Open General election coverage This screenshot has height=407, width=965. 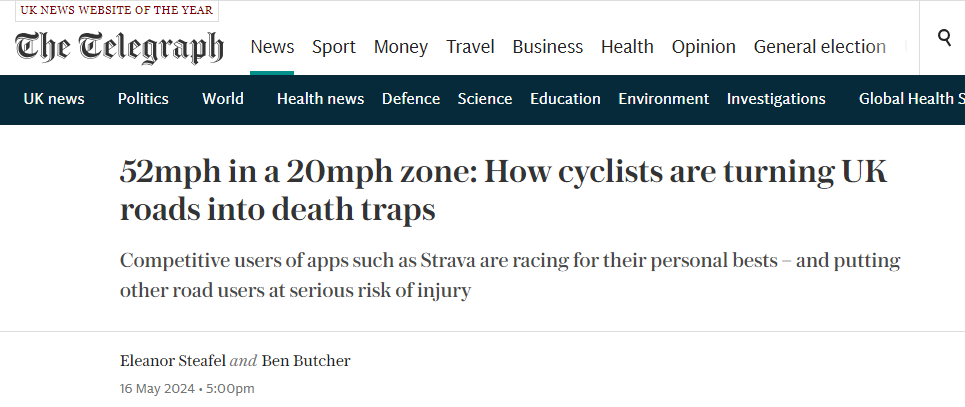pos(819,47)
